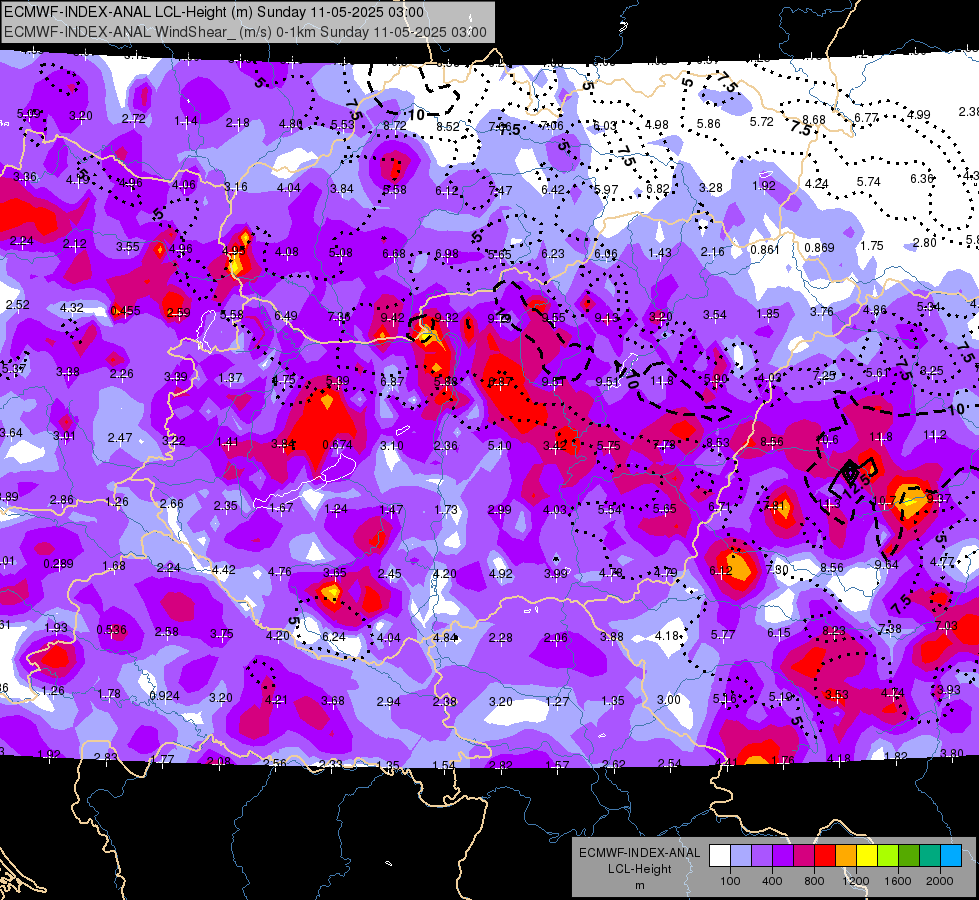Click the wind shear value 0.869
The height and width of the screenshot is (900, 979).
819,247
